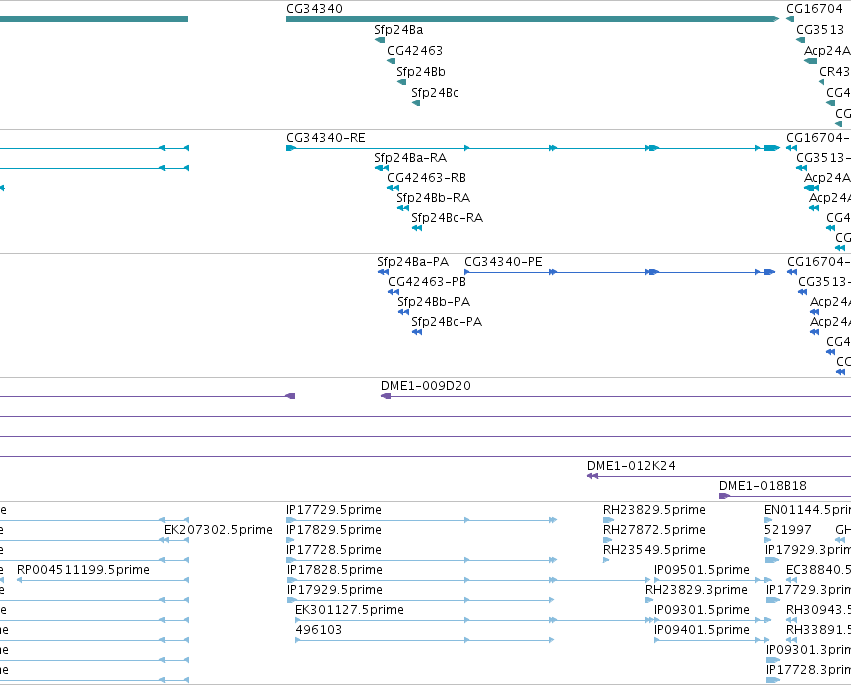The width and height of the screenshot is (851, 685).
Task: Select the EK301127.5prime EST label
Action: tap(349, 610)
